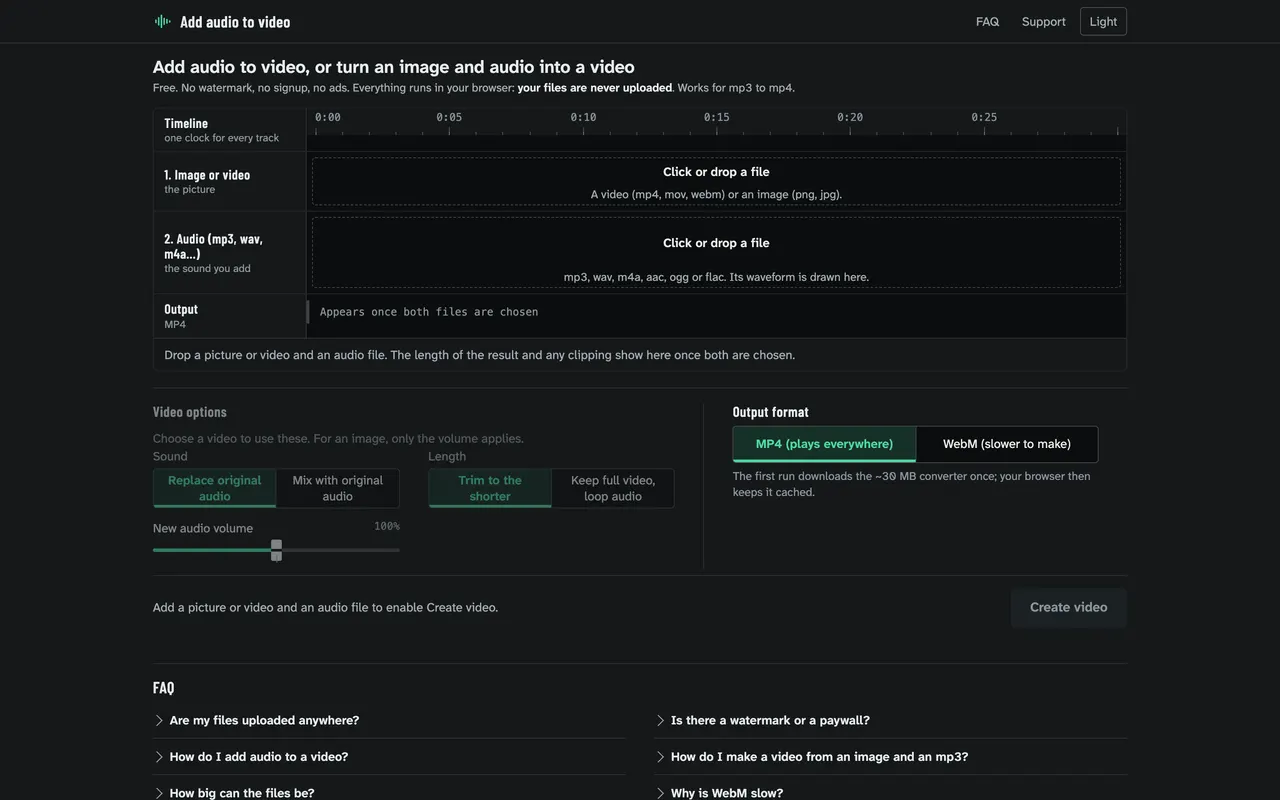Choose 'Keep full video, loop audio'
1280x800 pixels.
click(613, 488)
